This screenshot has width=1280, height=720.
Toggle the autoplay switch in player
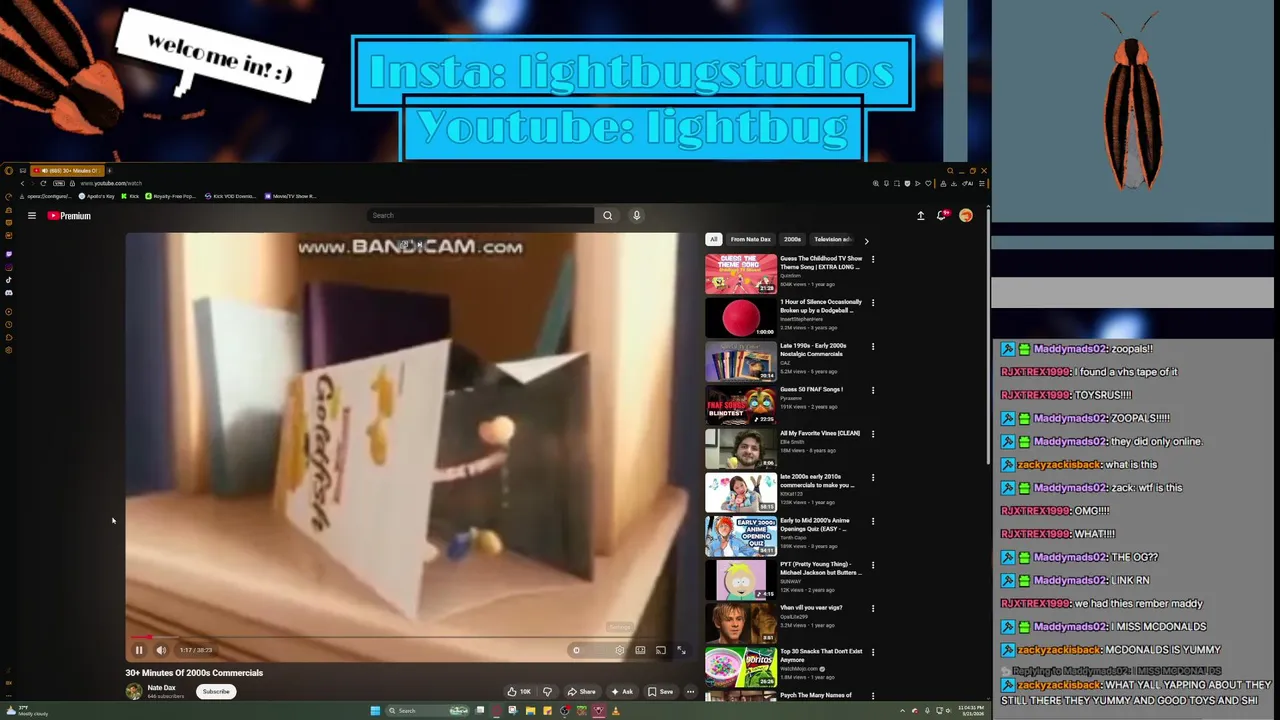point(577,650)
